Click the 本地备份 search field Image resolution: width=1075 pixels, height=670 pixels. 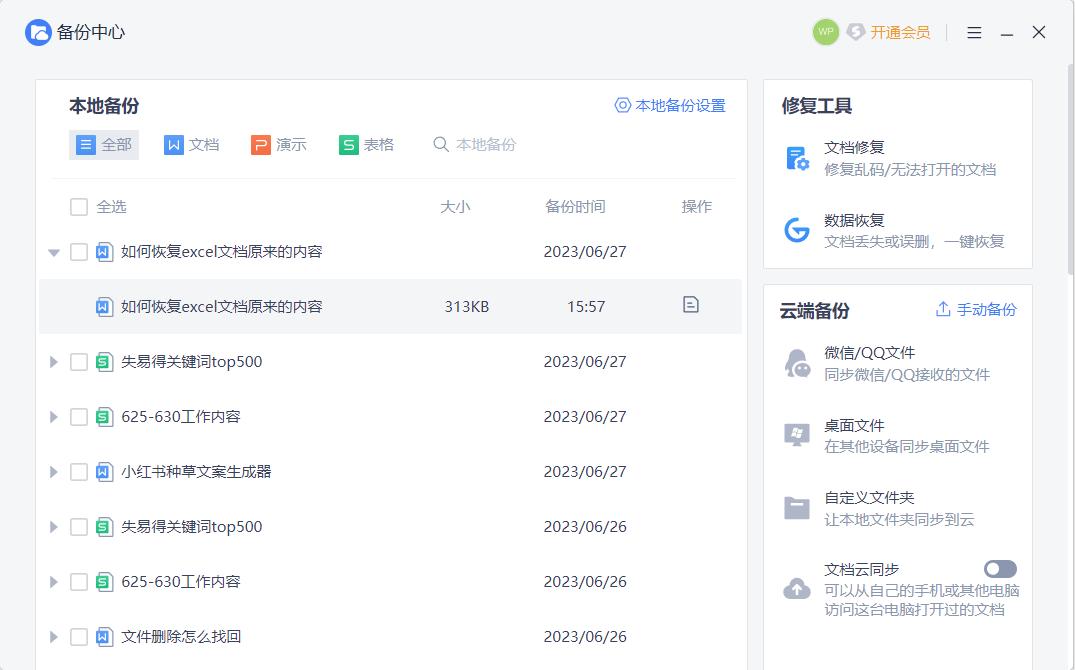[476, 144]
